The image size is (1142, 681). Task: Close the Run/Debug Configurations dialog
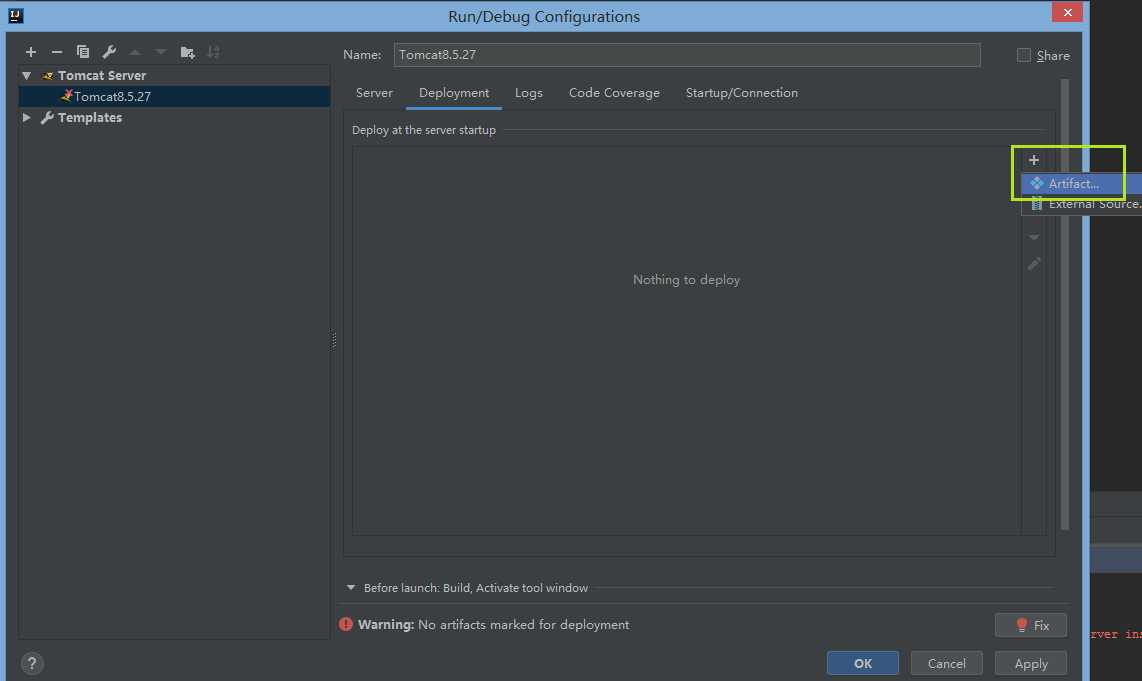(x=1067, y=12)
